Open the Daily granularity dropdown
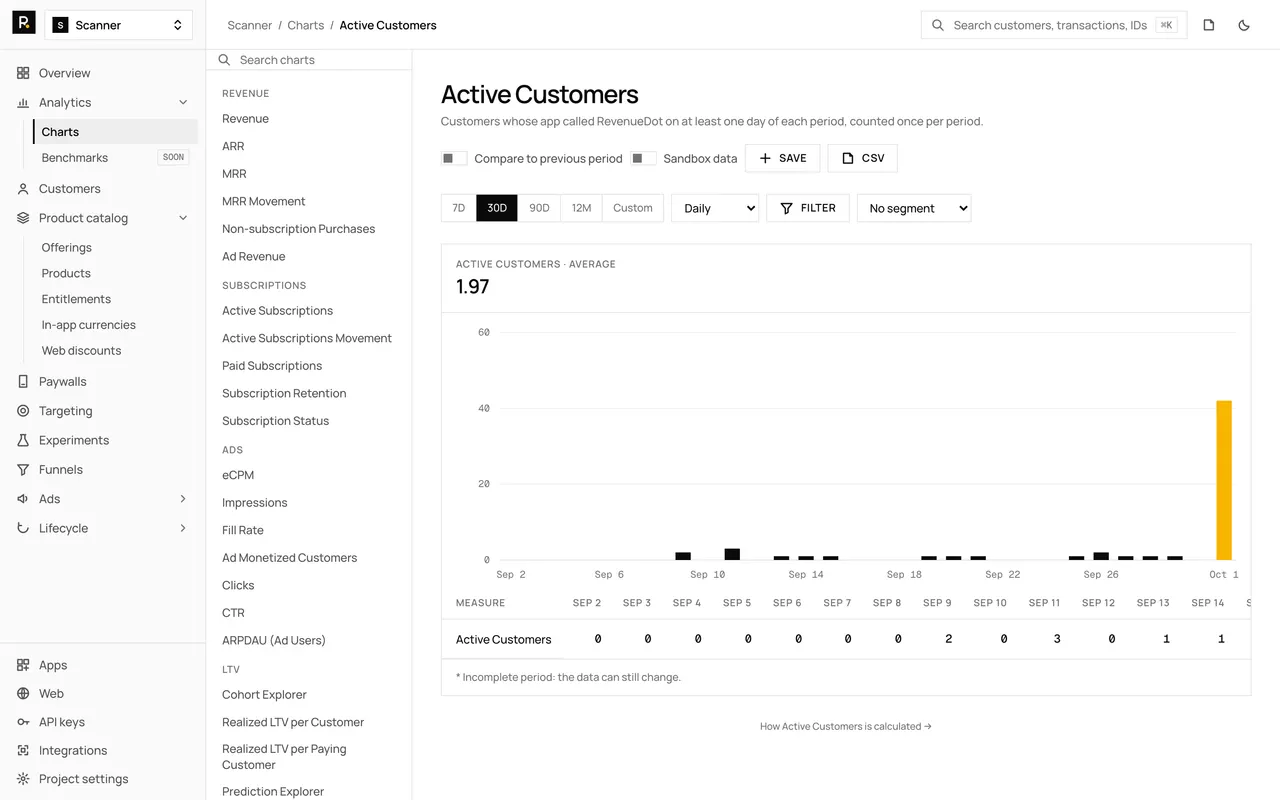Viewport: 1280px width, 800px height. pos(715,208)
